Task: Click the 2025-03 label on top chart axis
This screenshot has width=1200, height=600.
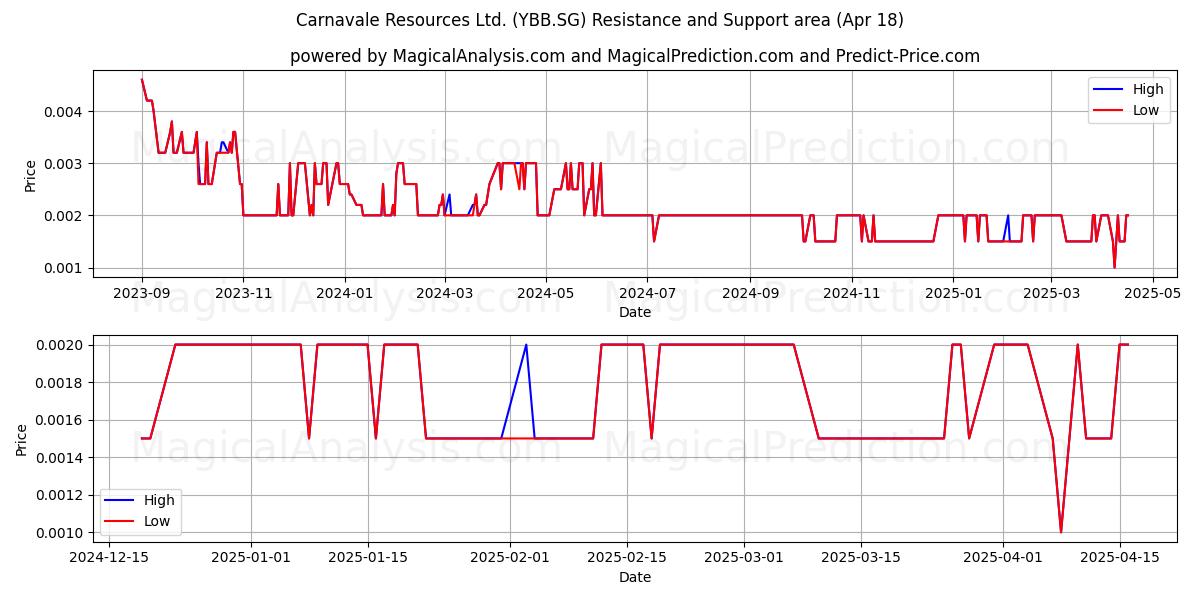Action: tap(1050, 293)
